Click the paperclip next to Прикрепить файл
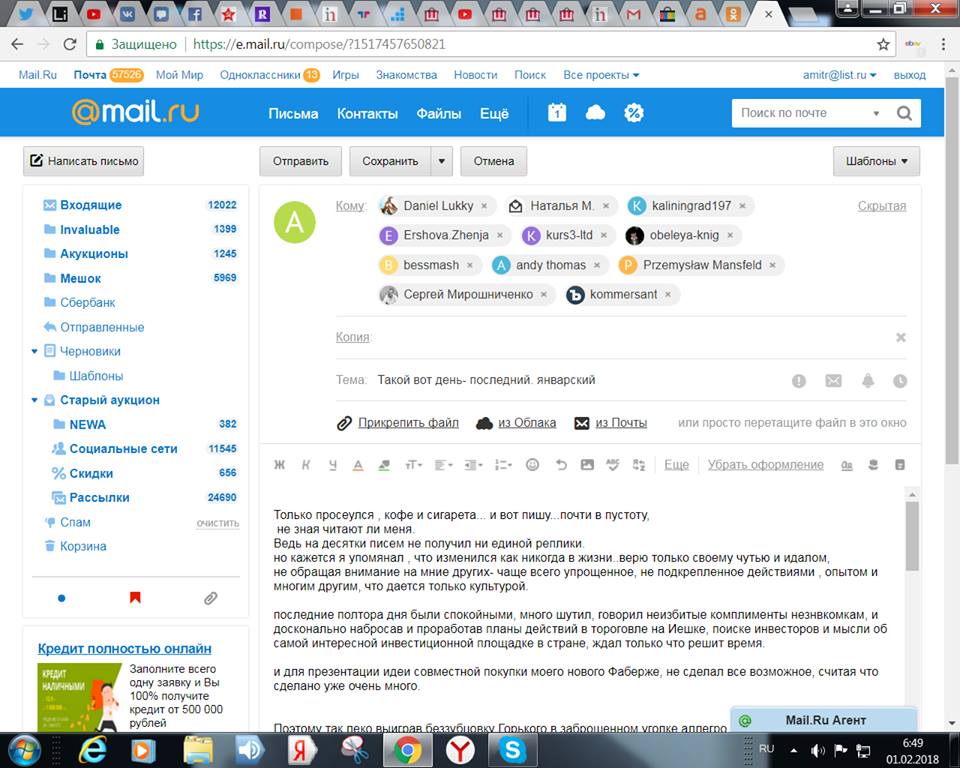The height and width of the screenshot is (768, 960). pyautogui.click(x=345, y=423)
